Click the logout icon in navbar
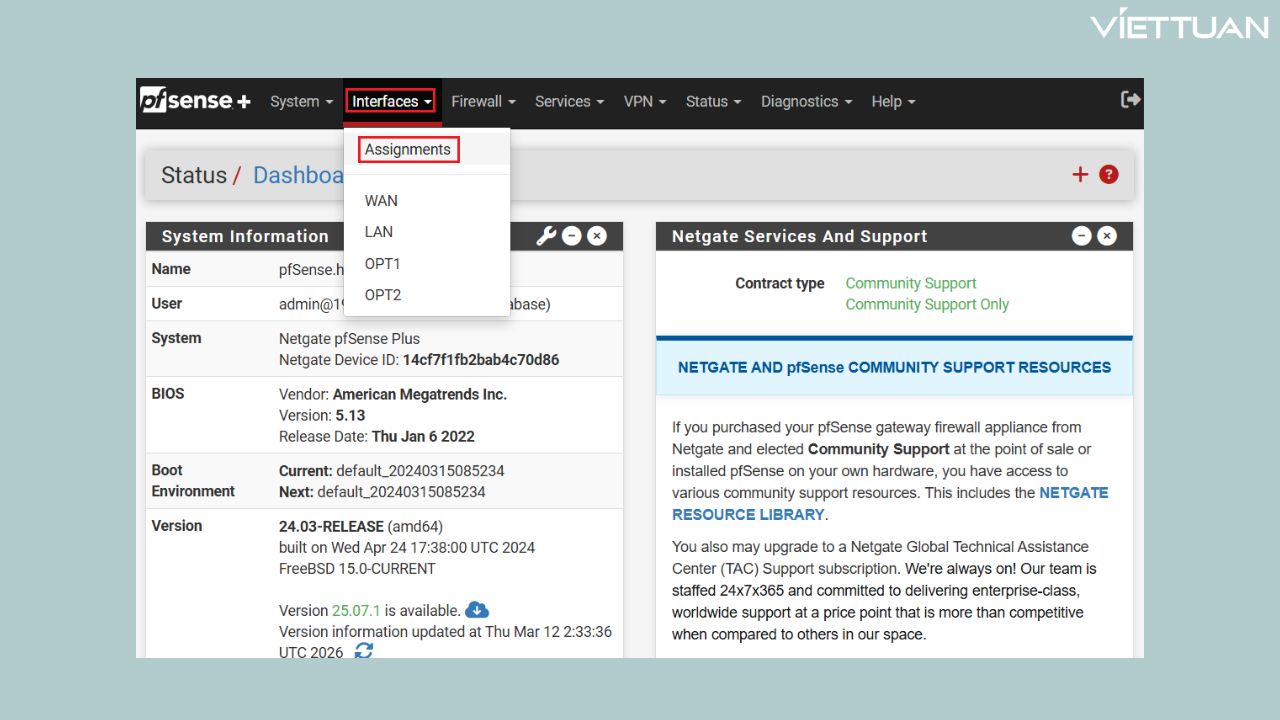The height and width of the screenshot is (720, 1280). point(1130,100)
